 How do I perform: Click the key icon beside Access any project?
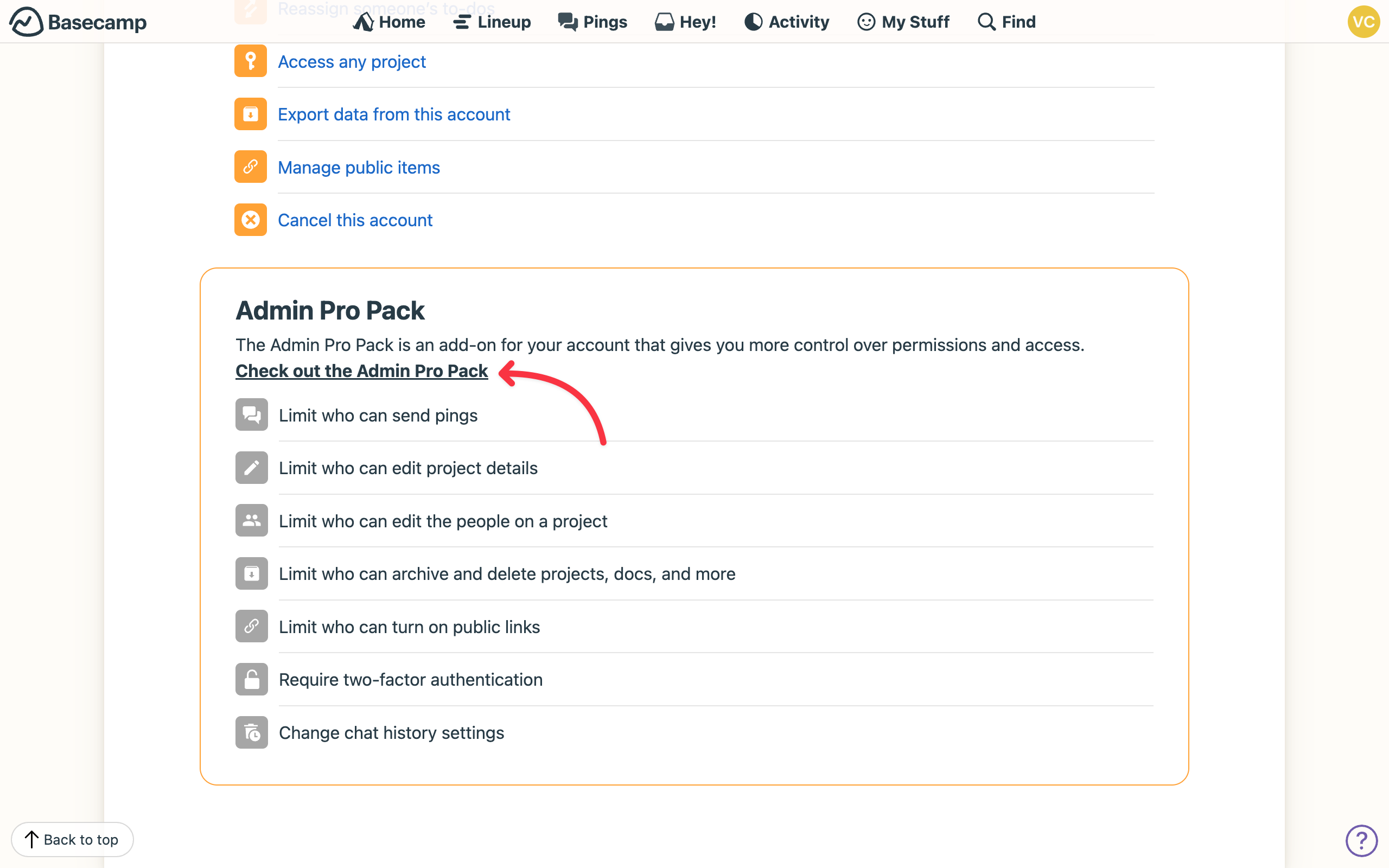click(x=251, y=61)
